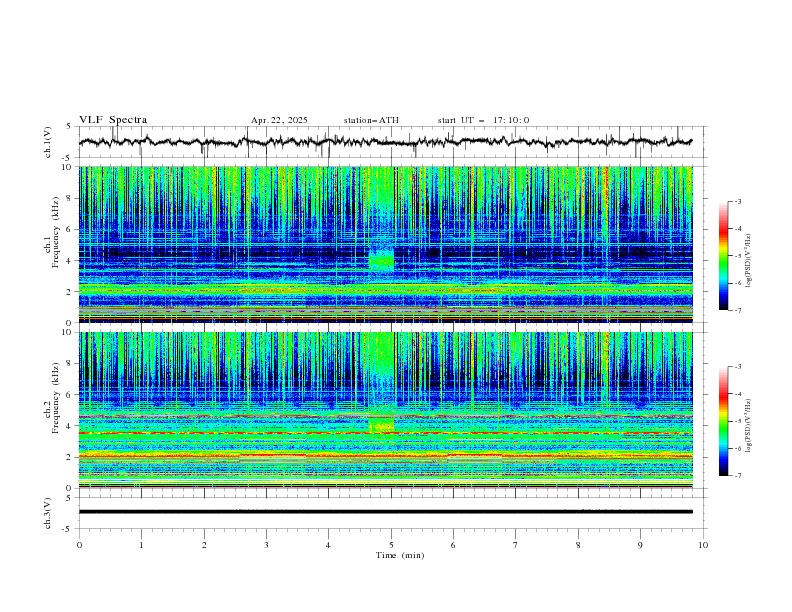Click the green burst patch in ch.2 spectrogram
The width and height of the screenshot is (792, 612).
pyautogui.click(x=381, y=425)
